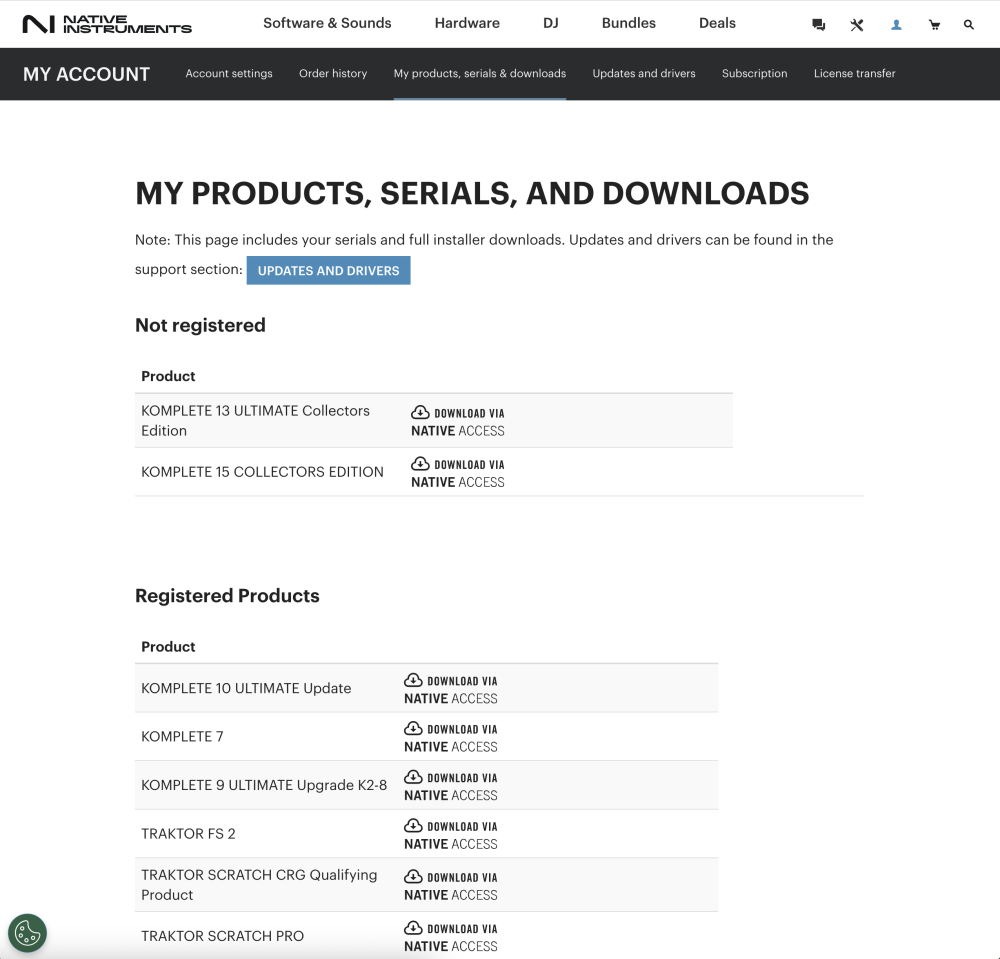This screenshot has width=1000, height=959.
Task: Click MY ACCOUNT heading link
Action: tap(86, 74)
